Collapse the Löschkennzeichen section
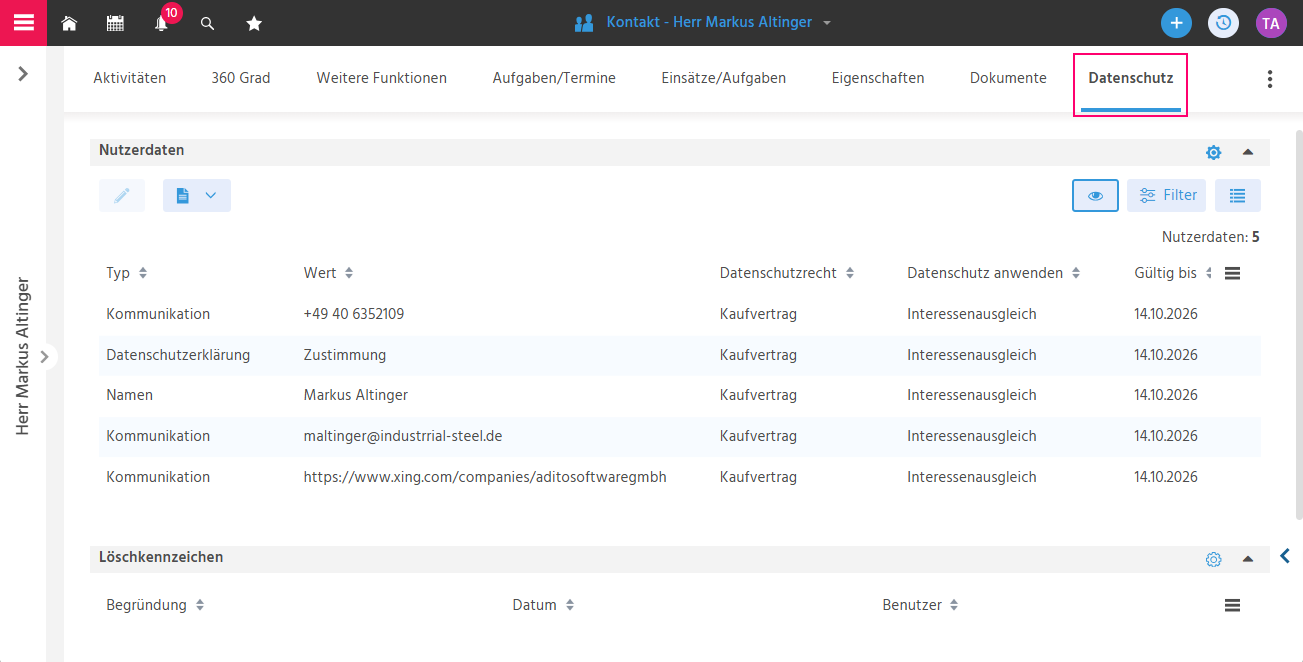Image resolution: width=1303 pixels, height=662 pixels. [1247, 559]
